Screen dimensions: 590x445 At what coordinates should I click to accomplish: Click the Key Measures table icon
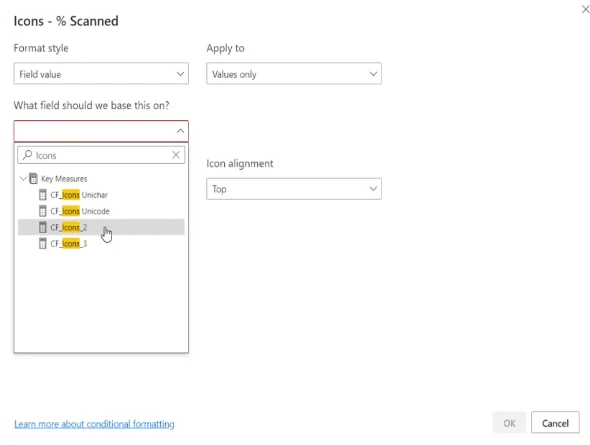pyautogui.click(x=33, y=178)
